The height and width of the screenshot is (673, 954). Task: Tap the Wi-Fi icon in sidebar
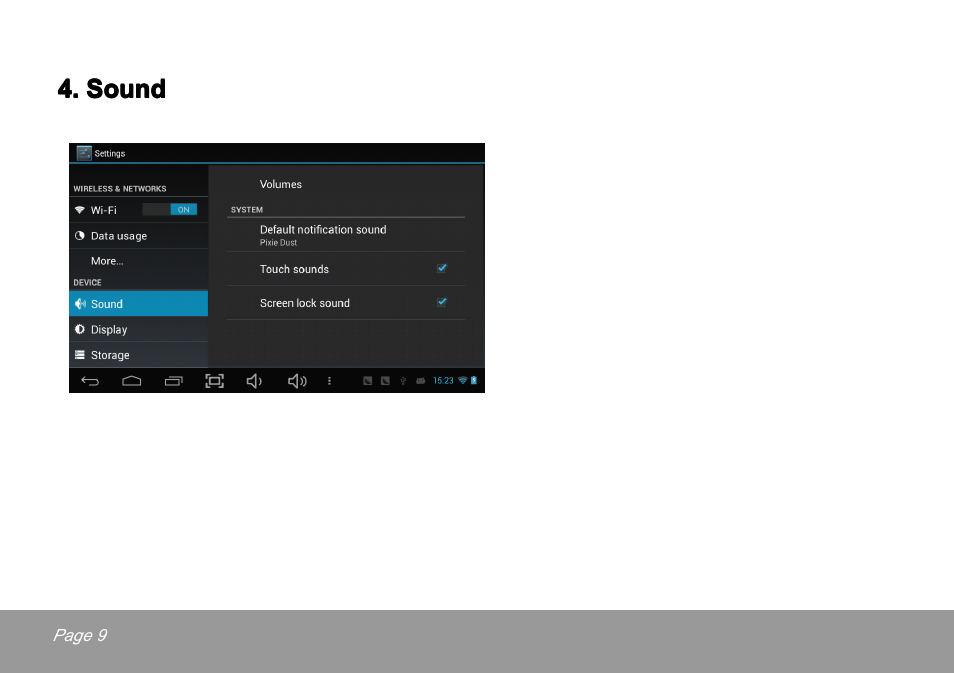coord(80,210)
